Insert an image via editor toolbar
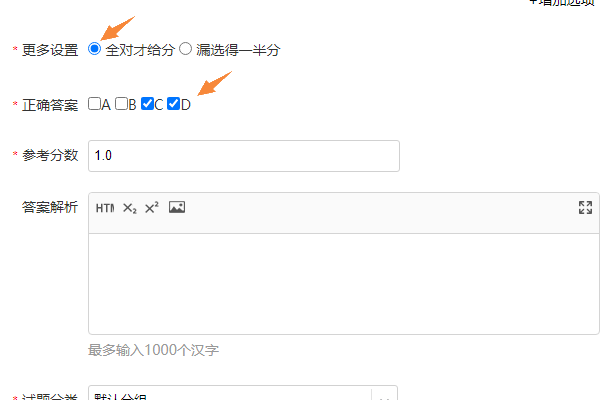This screenshot has height=400, width=600. (177, 207)
